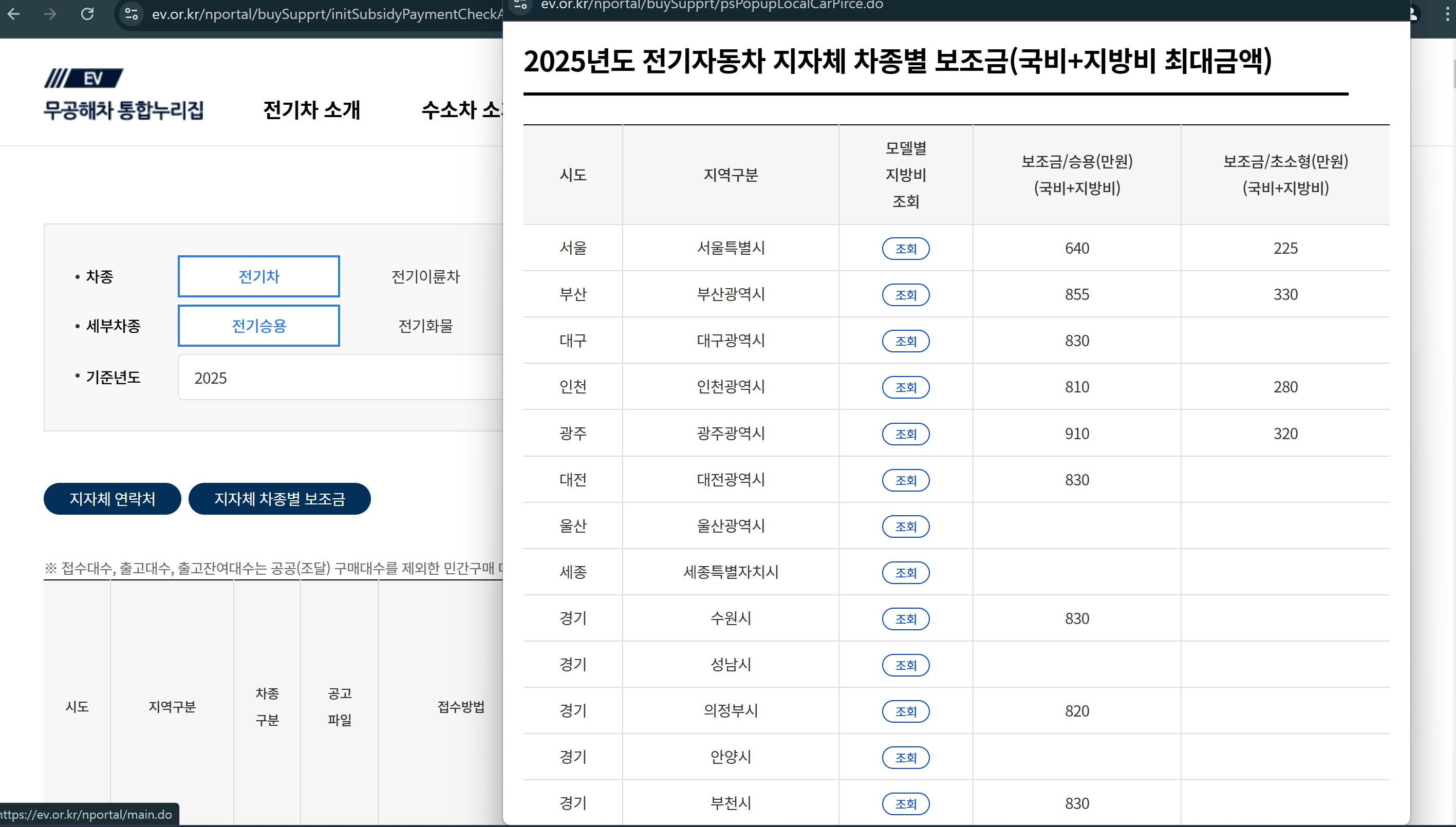Image resolution: width=1456 pixels, height=827 pixels.
Task: Select 전기승용 sub-type option
Action: tap(258, 326)
